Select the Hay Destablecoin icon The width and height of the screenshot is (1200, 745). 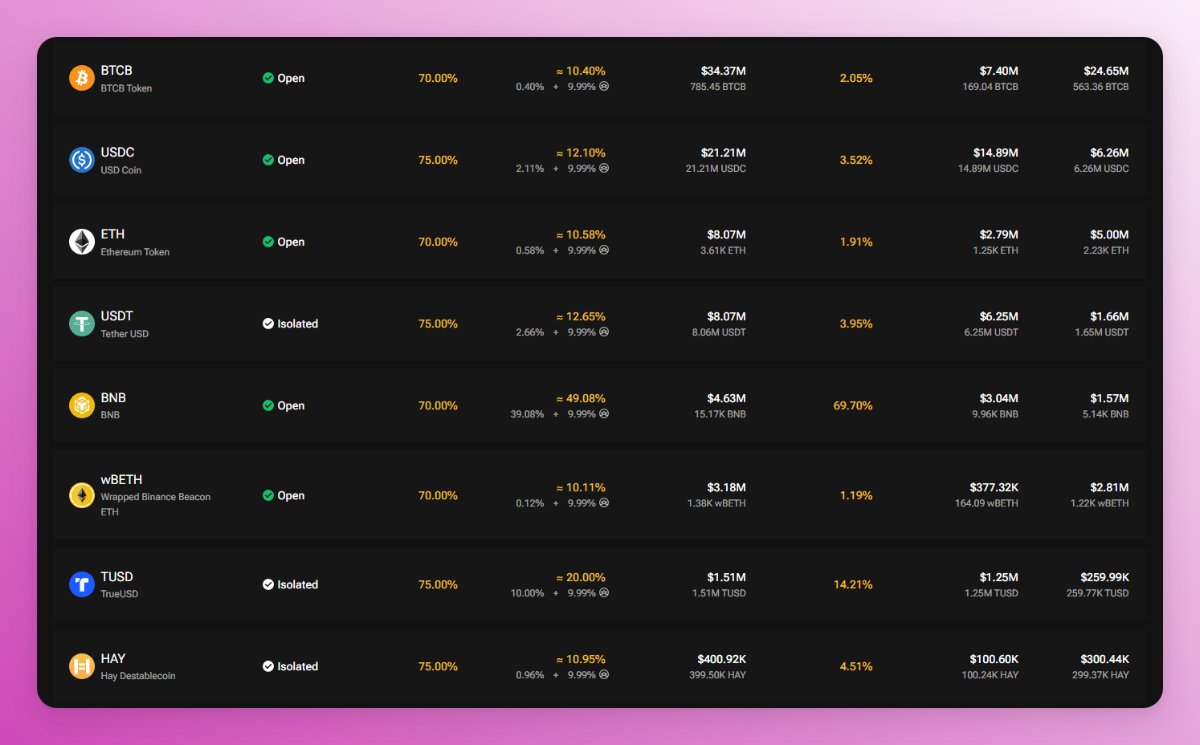point(82,666)
